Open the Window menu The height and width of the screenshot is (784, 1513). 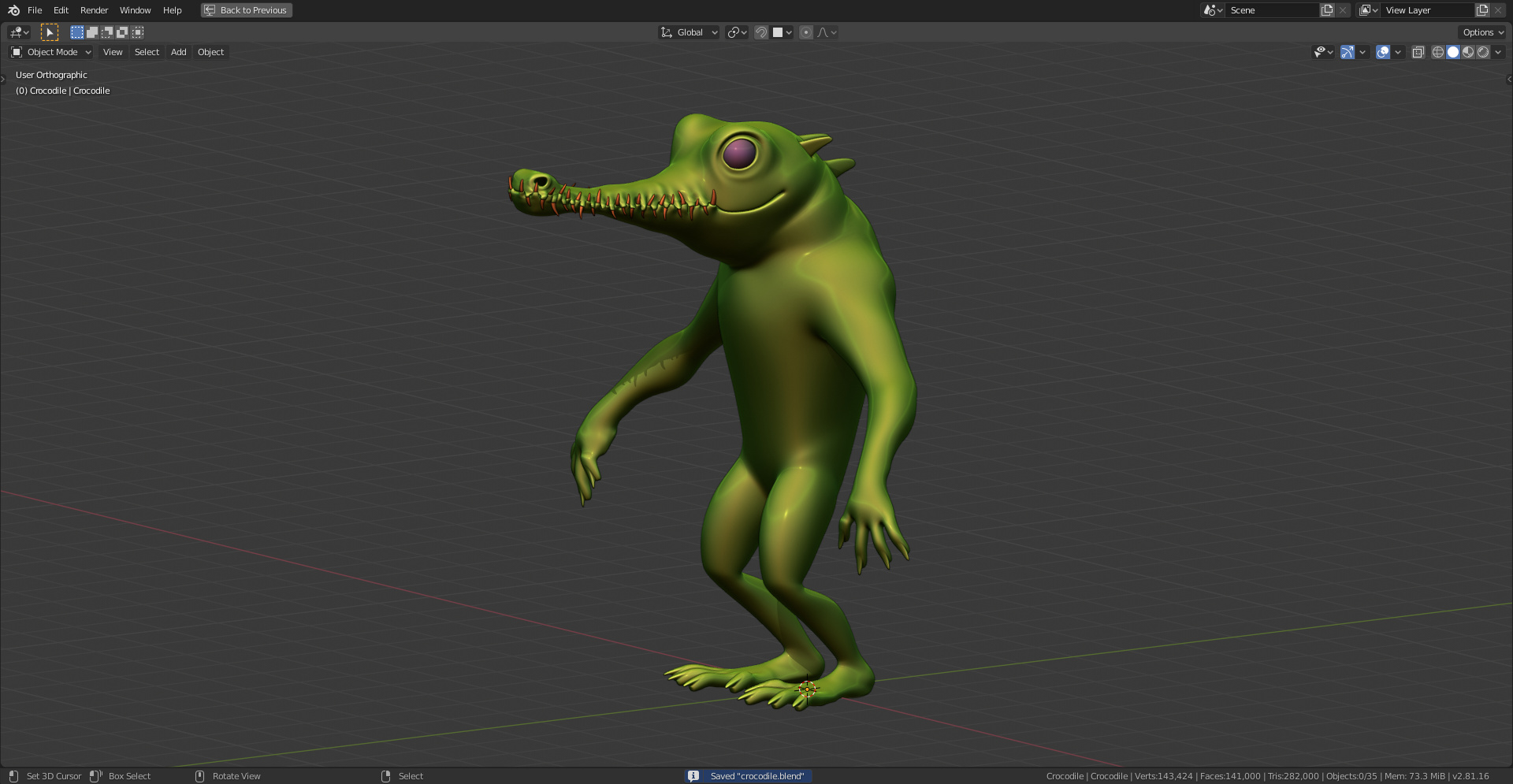[135, 10]
